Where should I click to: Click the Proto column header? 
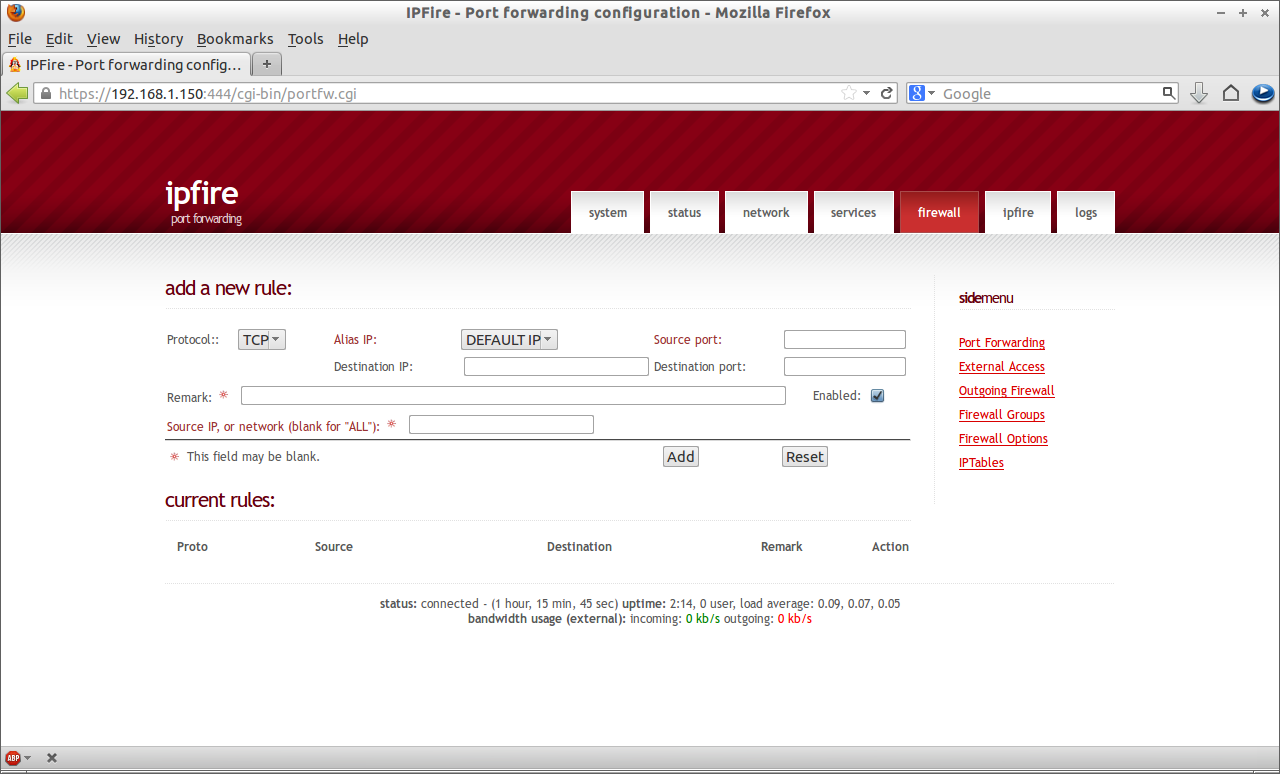coord(192,547)
